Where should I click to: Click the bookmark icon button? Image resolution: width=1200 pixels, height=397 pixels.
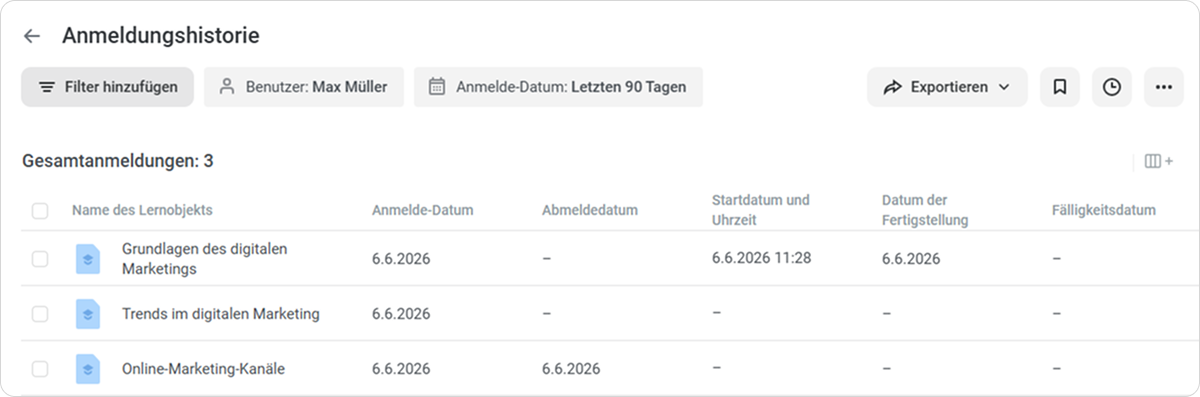pos(1060,87)
